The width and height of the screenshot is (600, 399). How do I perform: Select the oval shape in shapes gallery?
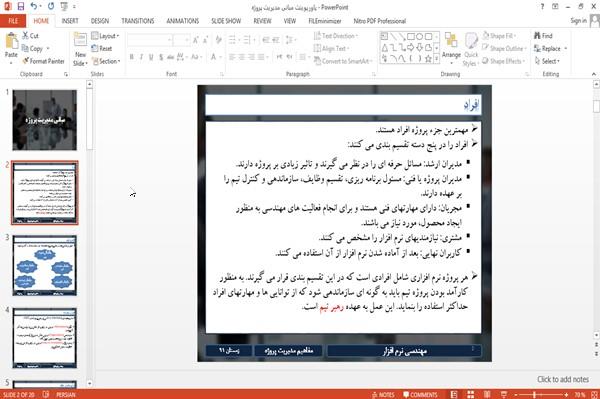click(420, 37)
